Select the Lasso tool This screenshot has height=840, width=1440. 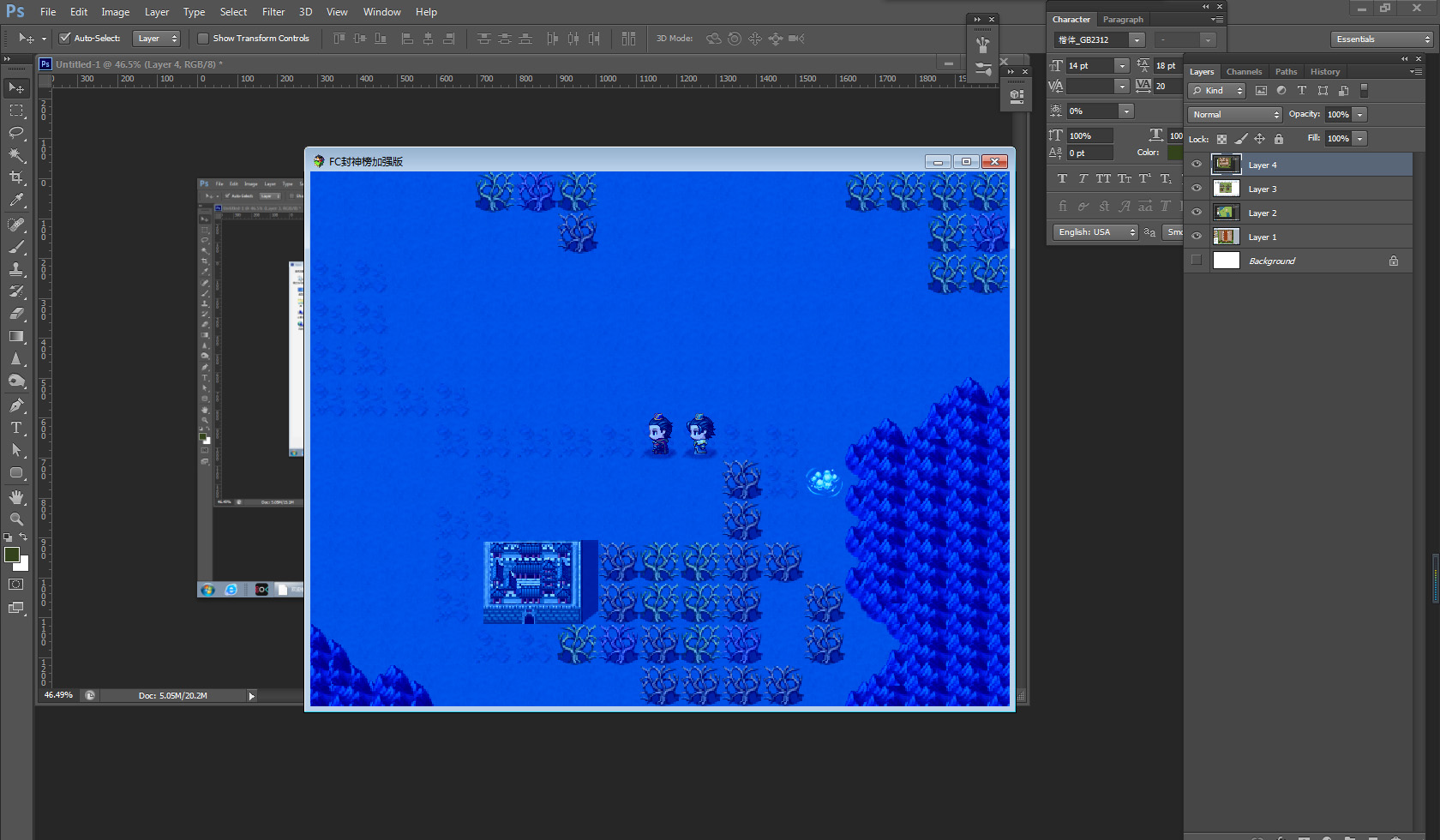click(x=16, y=133)
